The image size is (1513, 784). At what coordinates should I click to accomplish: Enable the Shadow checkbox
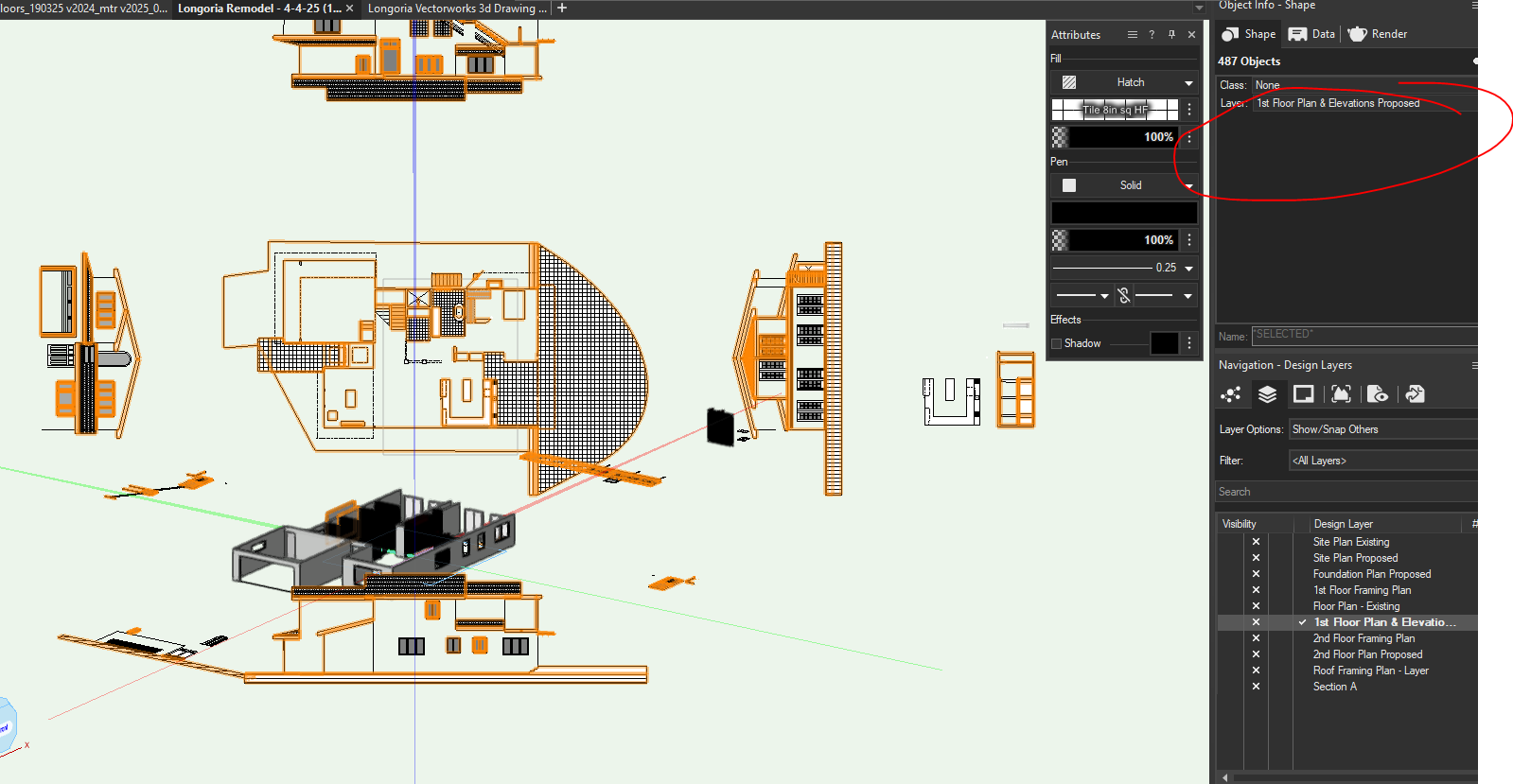coord(1057,343)
